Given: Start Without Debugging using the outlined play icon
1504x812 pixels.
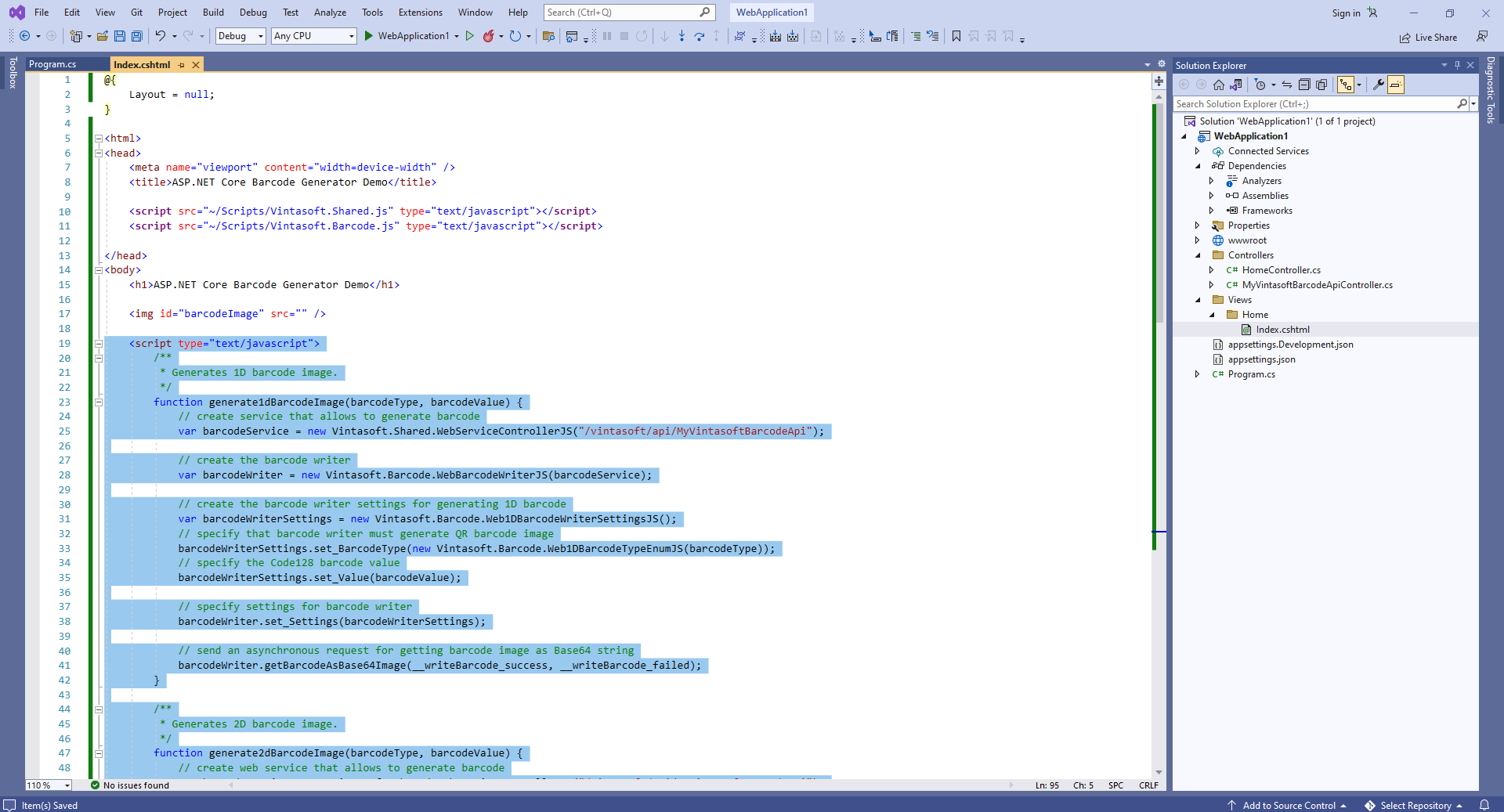Looking at the screenshot, I should 470,36.
